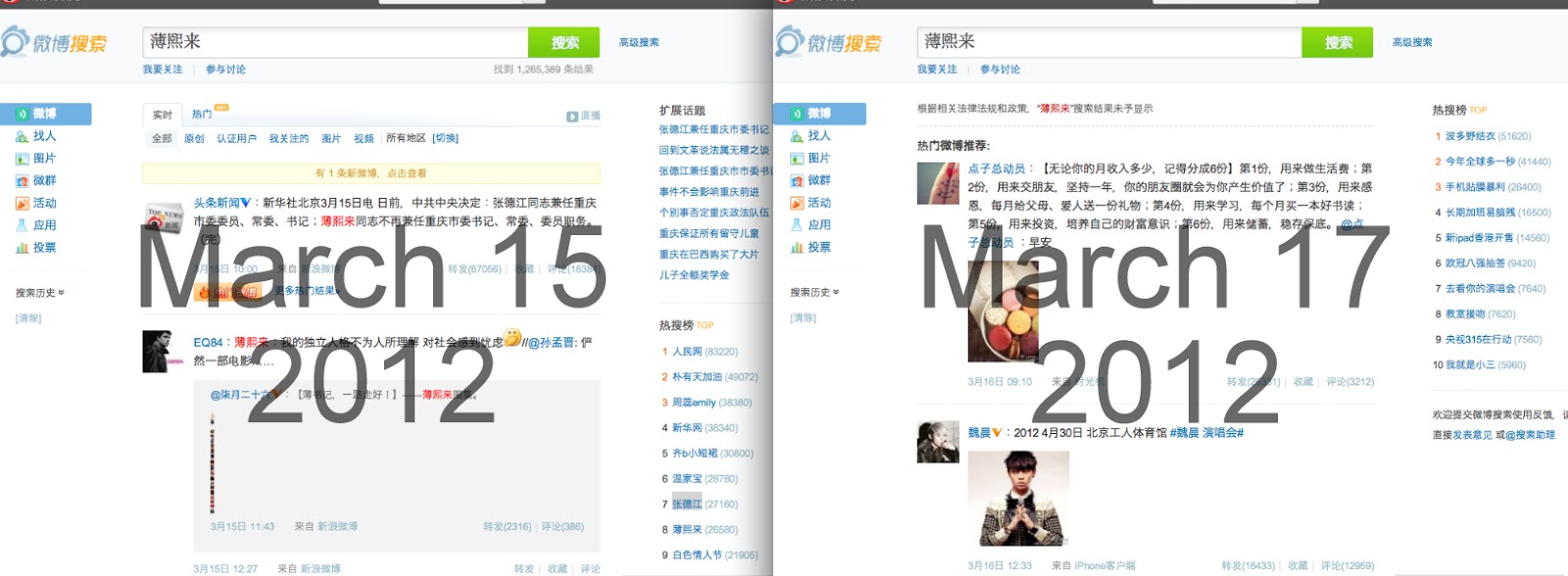1568x576 pixels.
Task: Open macarons photo in 点子总动员 post
Action: (1003, 312)
